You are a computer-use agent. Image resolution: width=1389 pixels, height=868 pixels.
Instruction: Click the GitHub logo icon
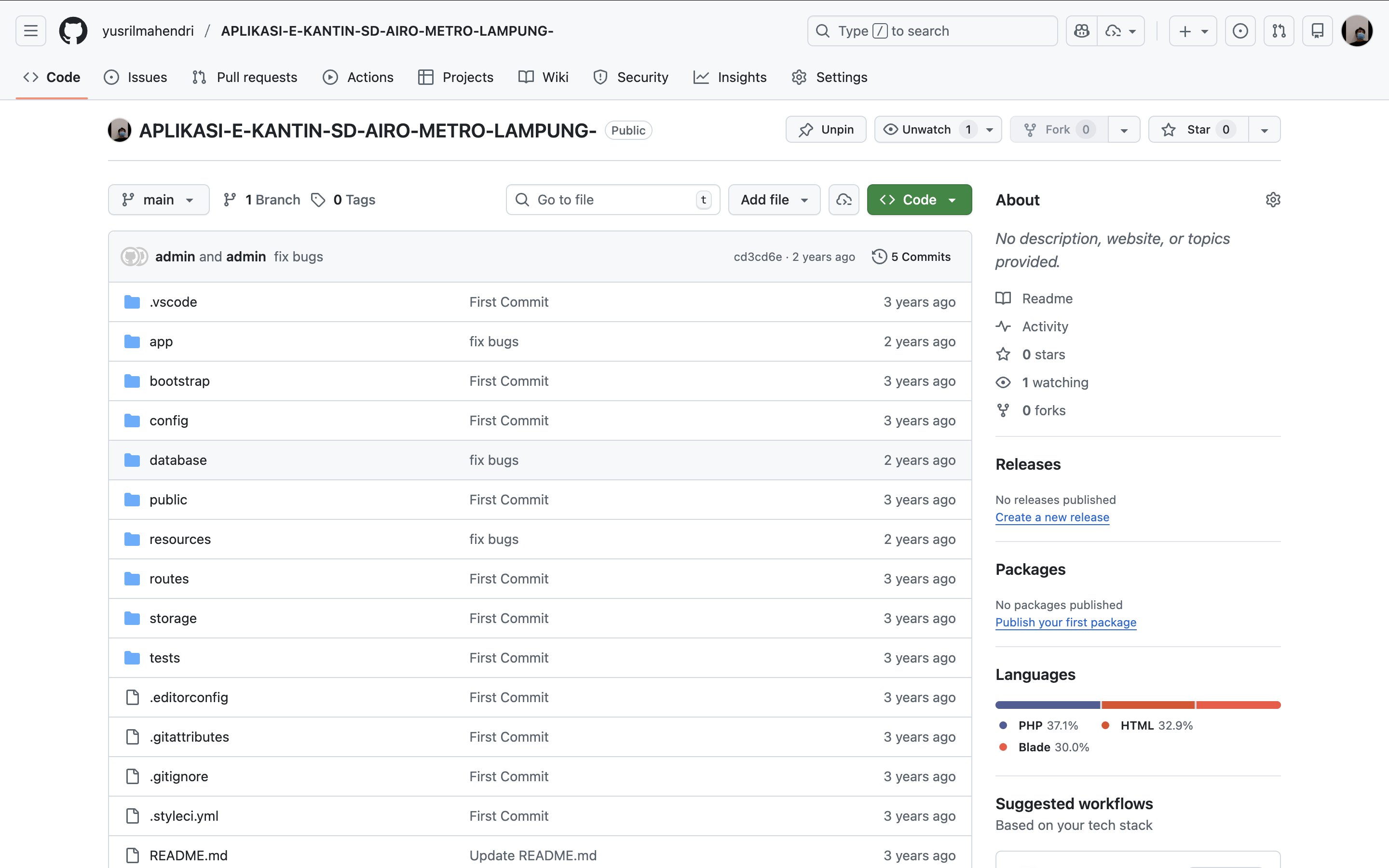pyautogui.click(x=73, y=31)
